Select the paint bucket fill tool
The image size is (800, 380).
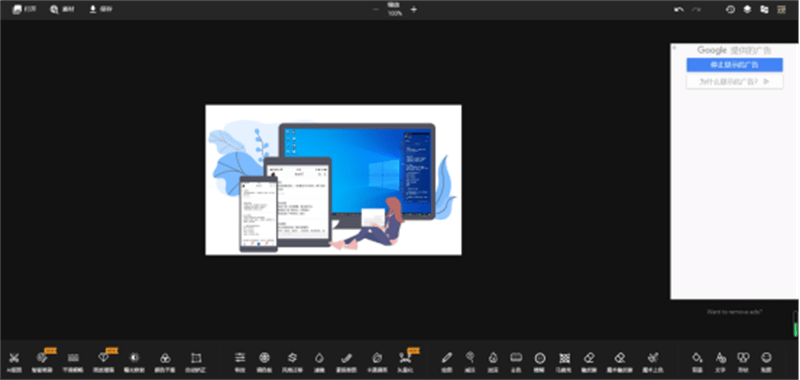[697, 357]
